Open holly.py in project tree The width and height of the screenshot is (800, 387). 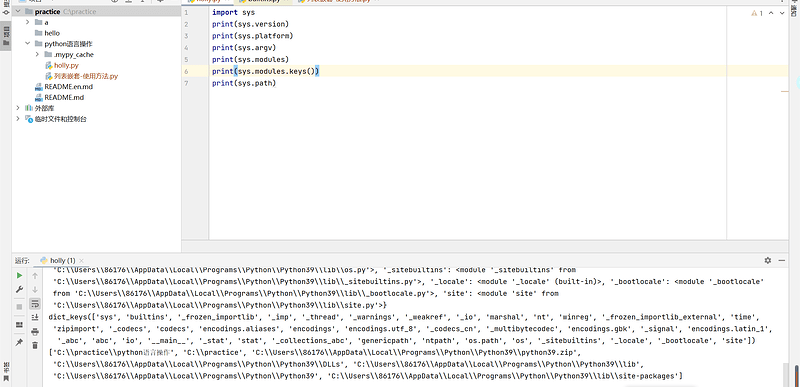tap(66, 65)
